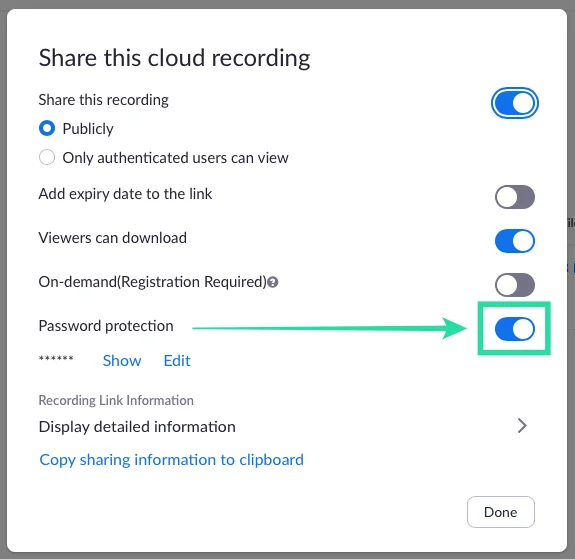Click the Password protection label
The image size is (575, 559).
point(106,326)
